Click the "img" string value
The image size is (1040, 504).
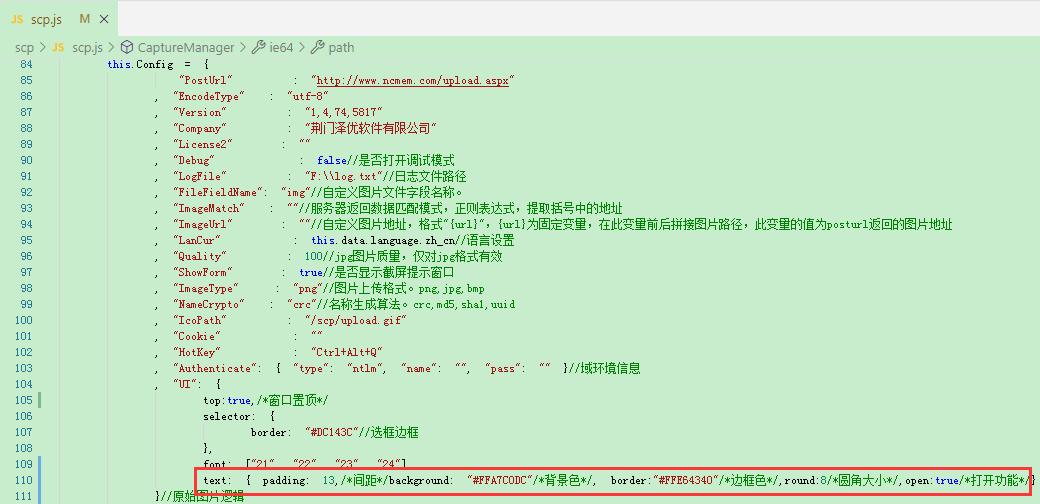tap(296, 192)
